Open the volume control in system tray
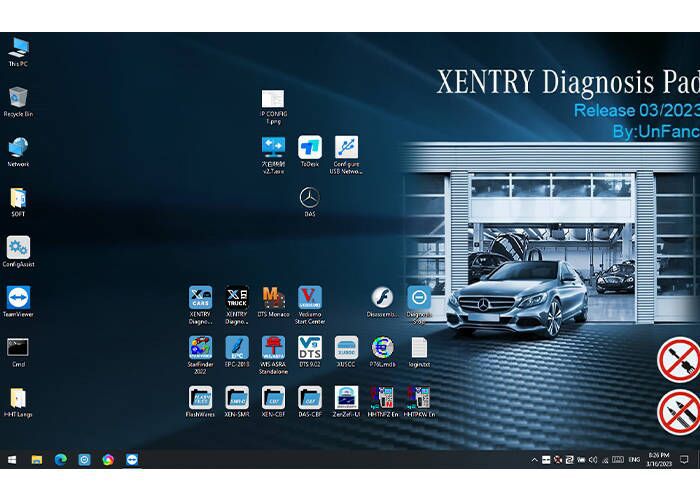The image size is (700, 500). (x=593, y=459)
